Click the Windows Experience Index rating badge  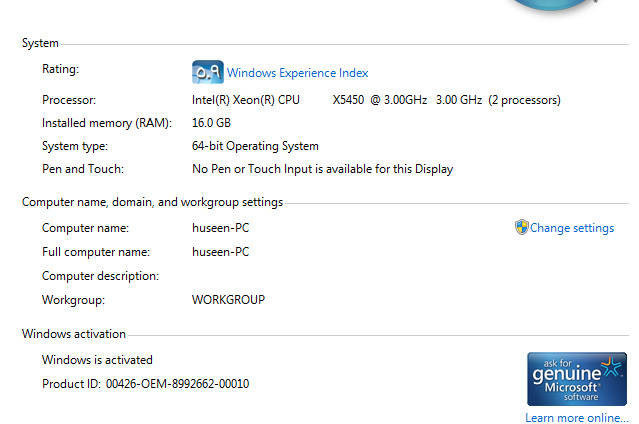tap(207, 72)
